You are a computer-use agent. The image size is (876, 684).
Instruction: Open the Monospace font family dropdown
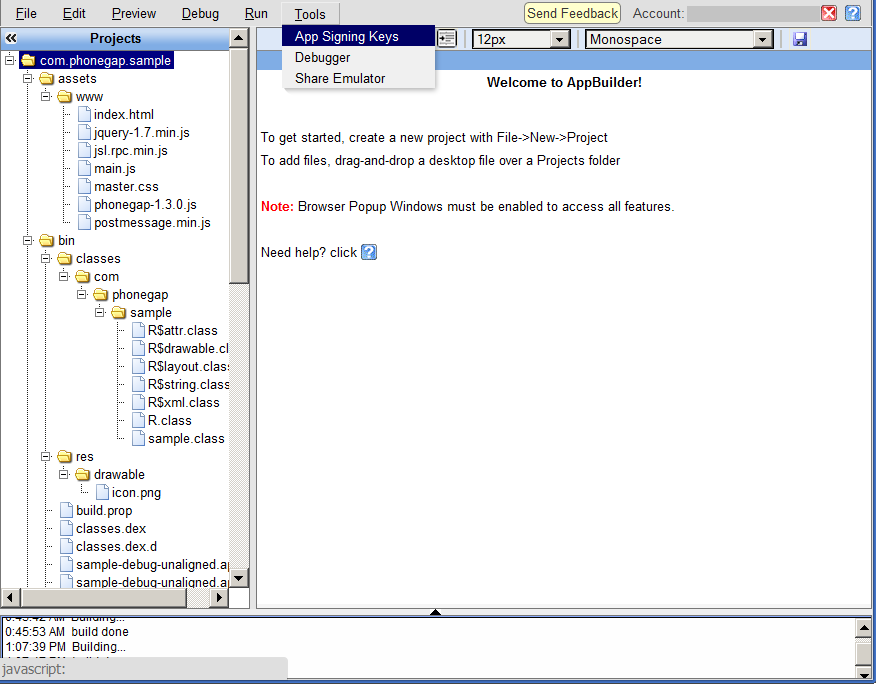tap(761, 39)
